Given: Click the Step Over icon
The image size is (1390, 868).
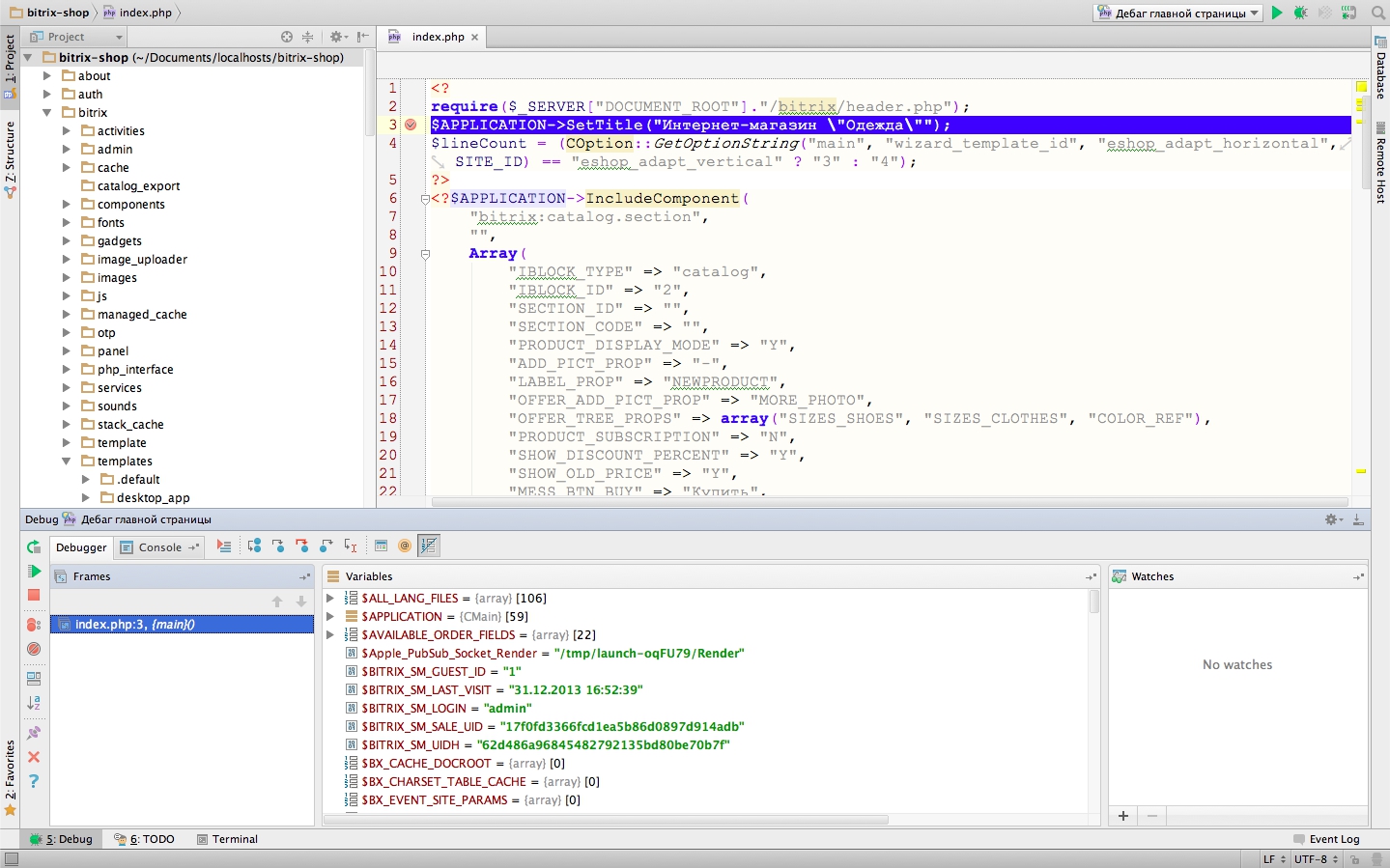Looking at the screenshot, I should tap(254, 546).
